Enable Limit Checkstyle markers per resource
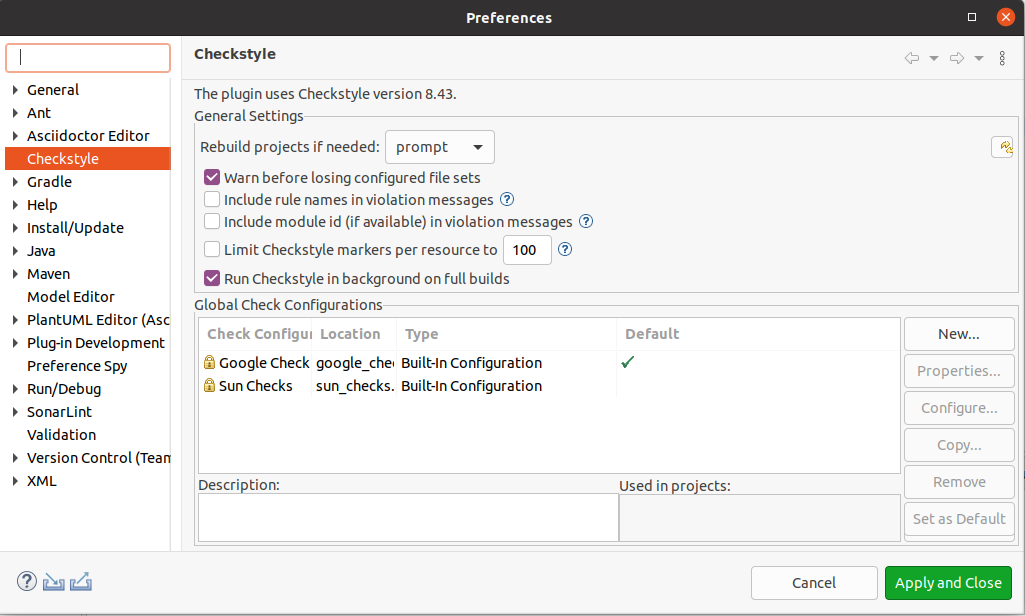1025x616 pixels. pyautogui.click(x=212, y=249)
